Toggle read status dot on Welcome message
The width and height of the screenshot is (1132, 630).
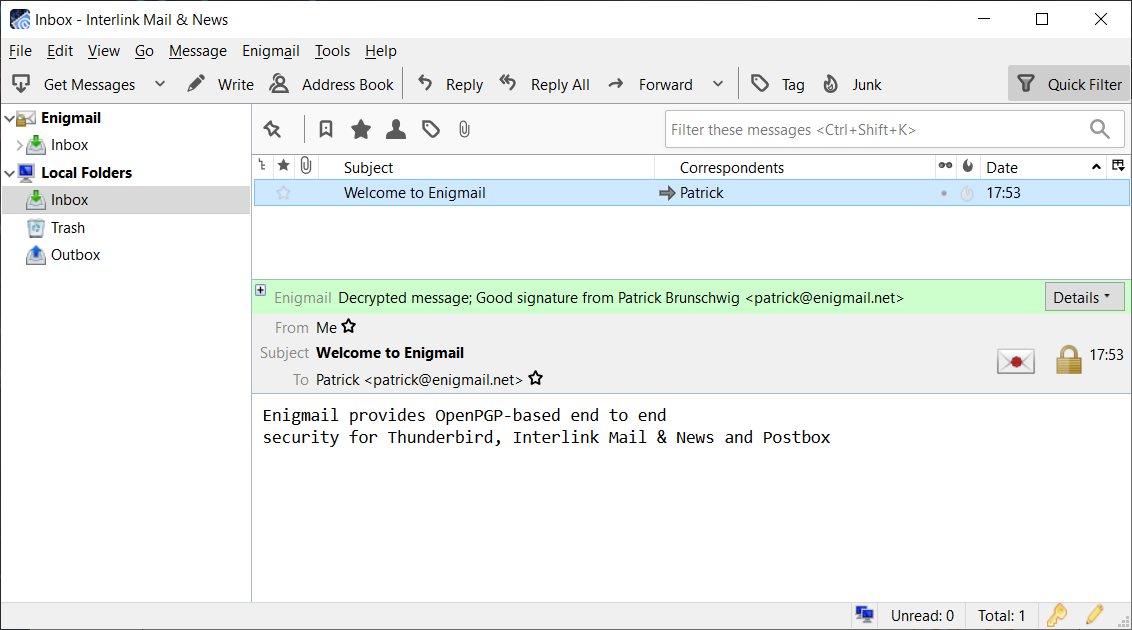point(944,193)
